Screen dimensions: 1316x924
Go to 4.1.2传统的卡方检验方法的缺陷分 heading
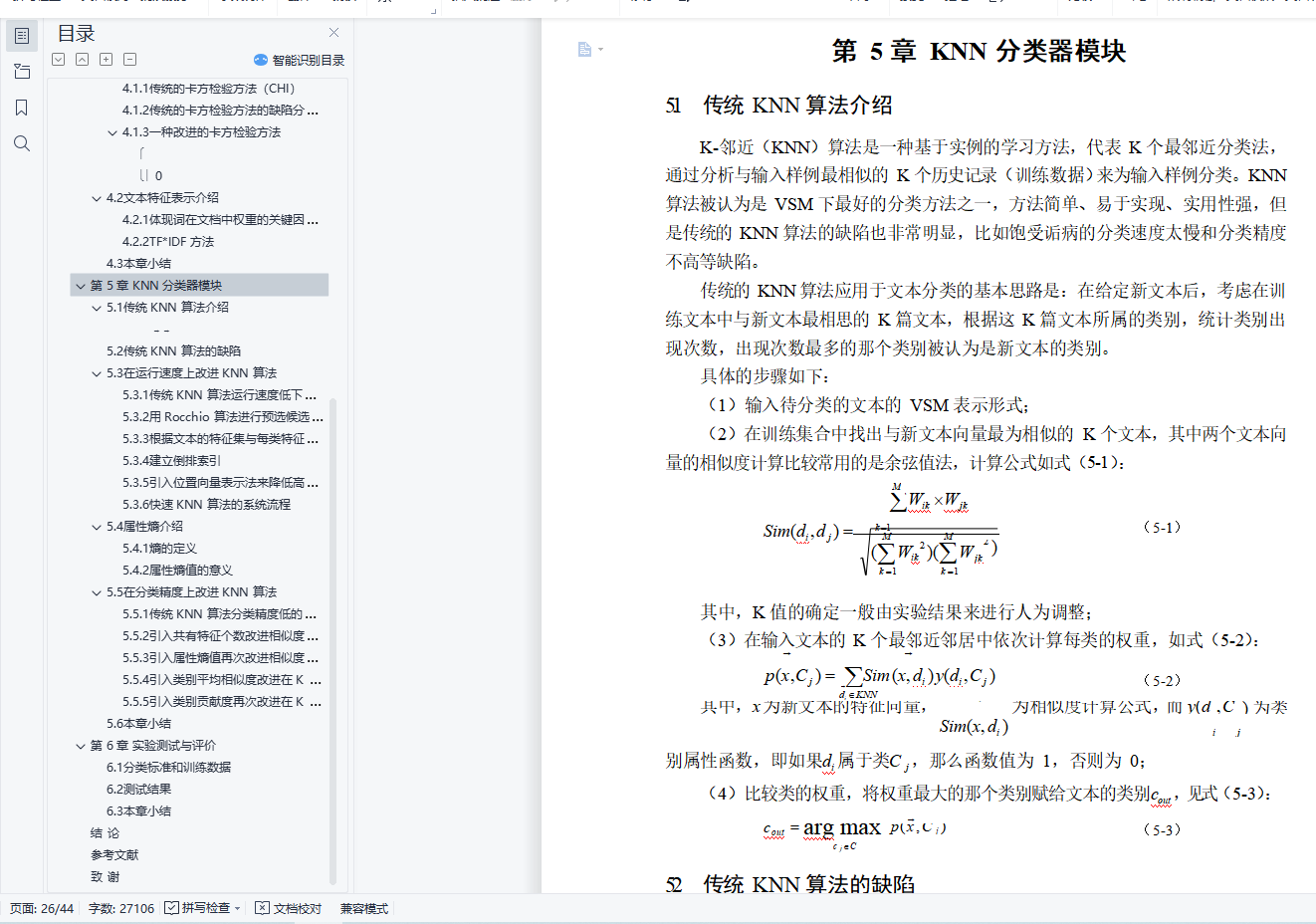point(220,111)
